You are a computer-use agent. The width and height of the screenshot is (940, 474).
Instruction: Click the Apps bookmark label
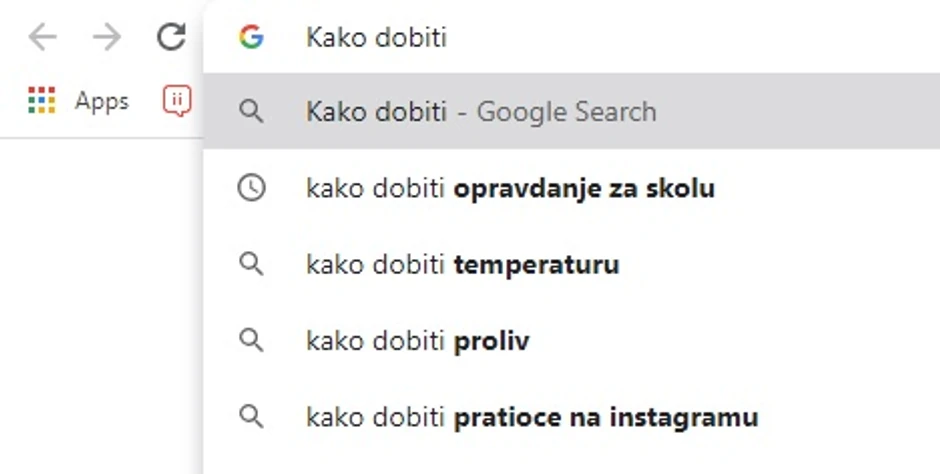(102, 101)
